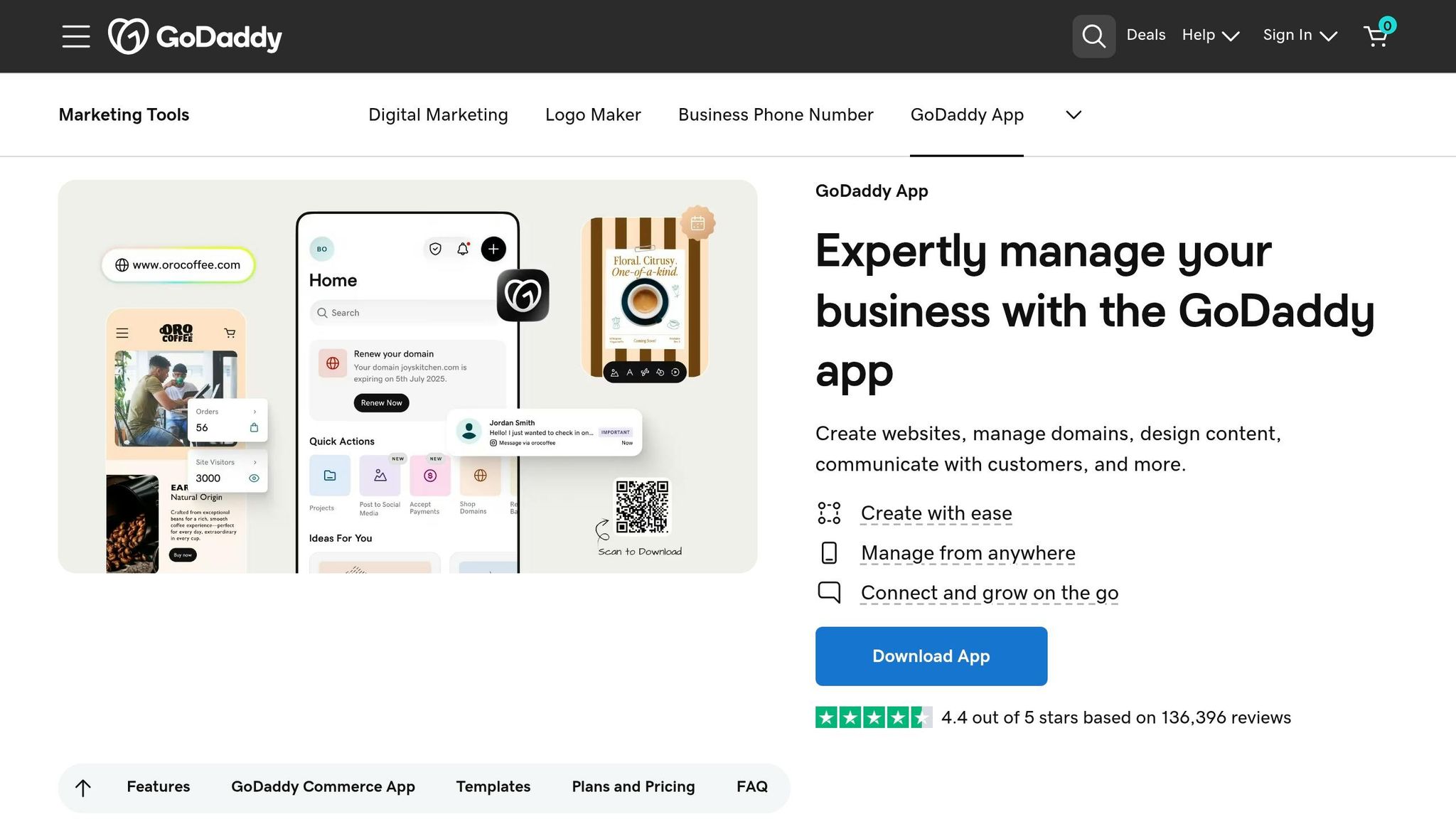Open the Digital Marketing tab

pyautogui.click(x=438, y=114)
